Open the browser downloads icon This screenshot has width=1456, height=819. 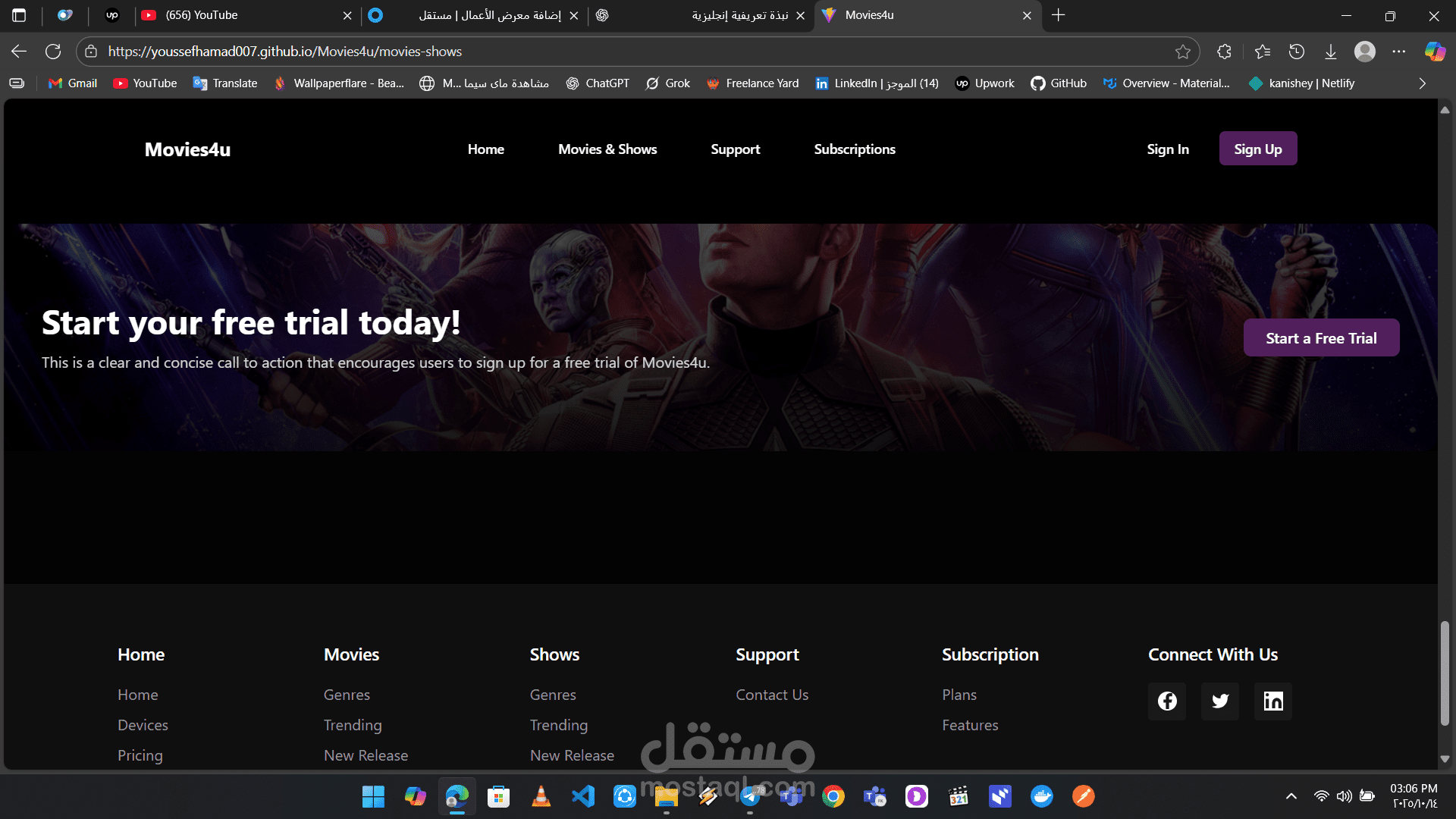tap(1331, 52)
